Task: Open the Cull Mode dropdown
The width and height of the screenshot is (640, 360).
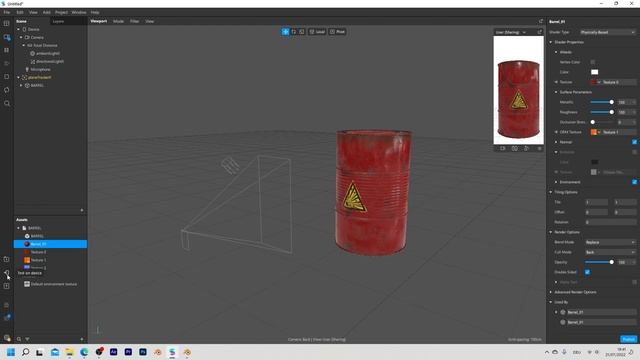Action: [x=610, y=252]
